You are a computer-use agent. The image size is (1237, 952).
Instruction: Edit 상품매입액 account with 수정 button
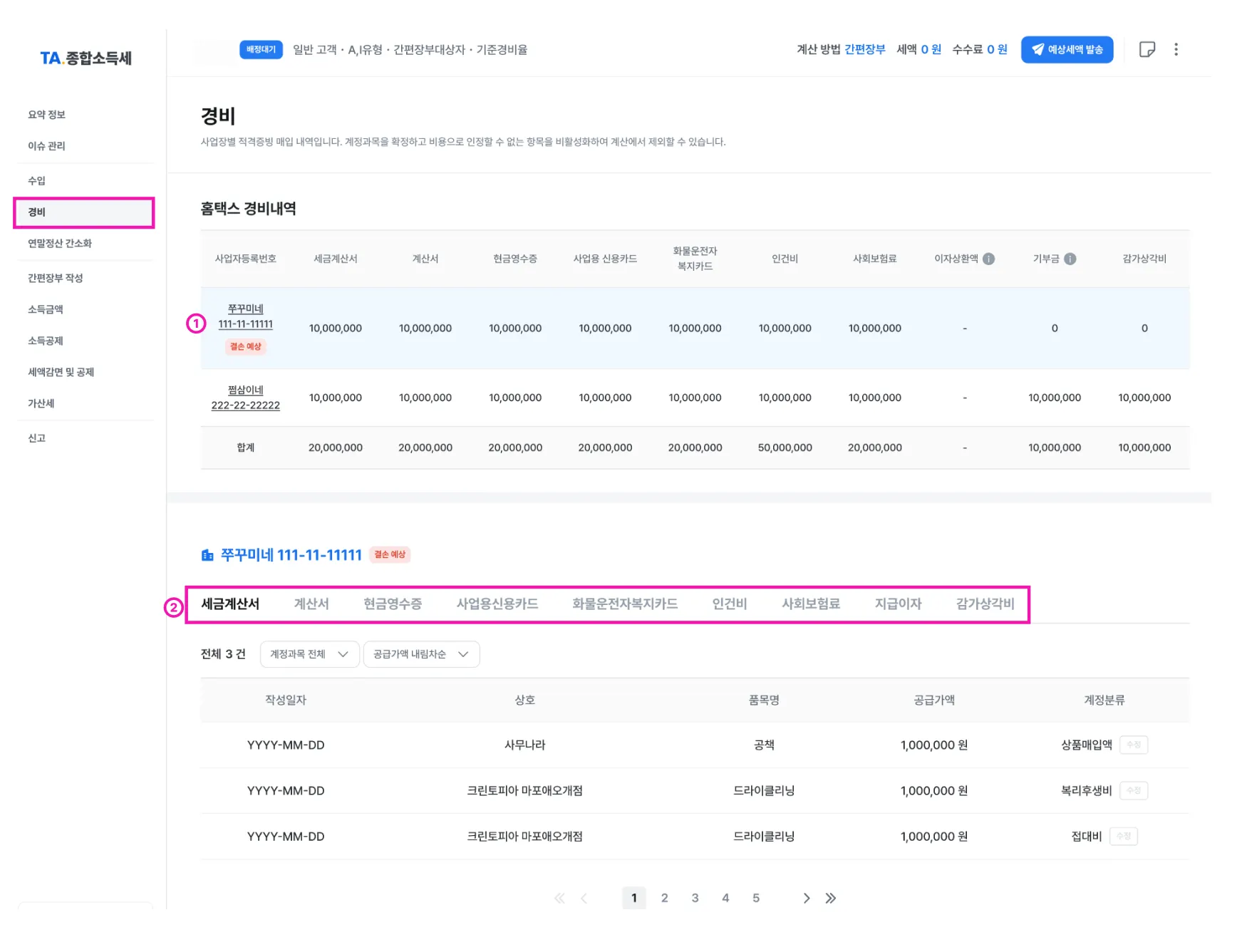tap(1133, 745)
